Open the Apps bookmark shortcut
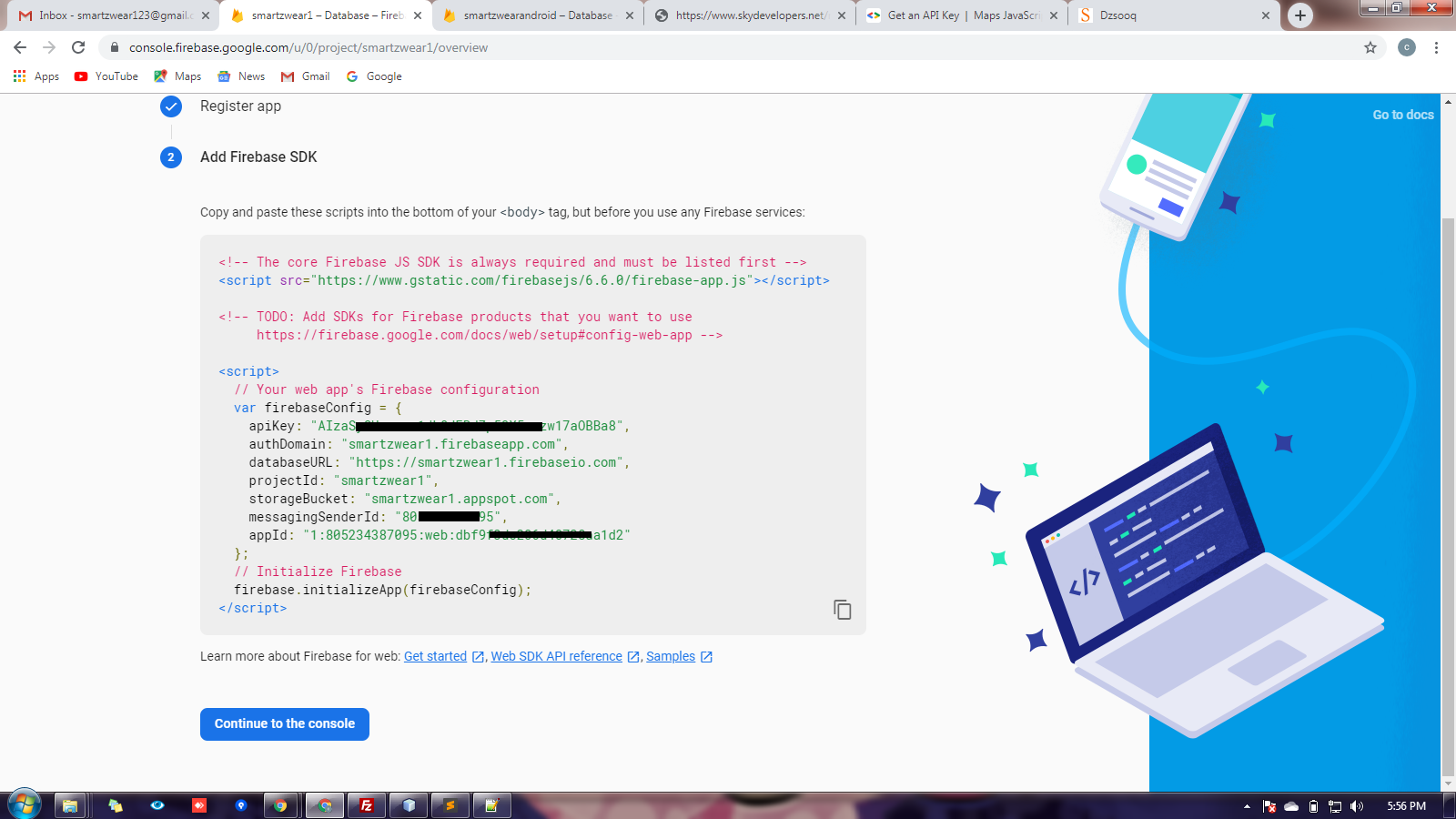1456x819 pixels. 36,76
